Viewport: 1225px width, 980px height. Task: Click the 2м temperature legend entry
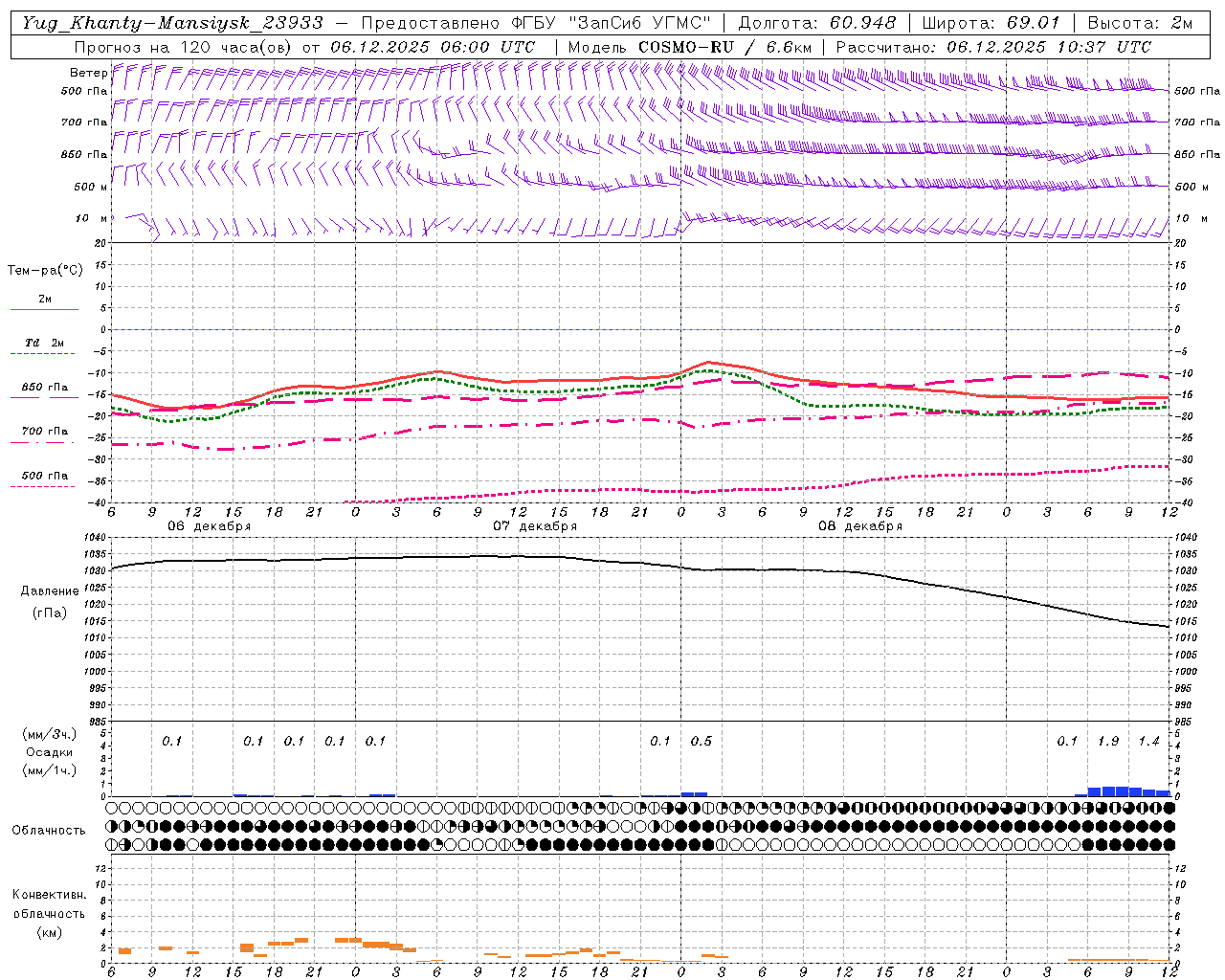click(44, 299)
